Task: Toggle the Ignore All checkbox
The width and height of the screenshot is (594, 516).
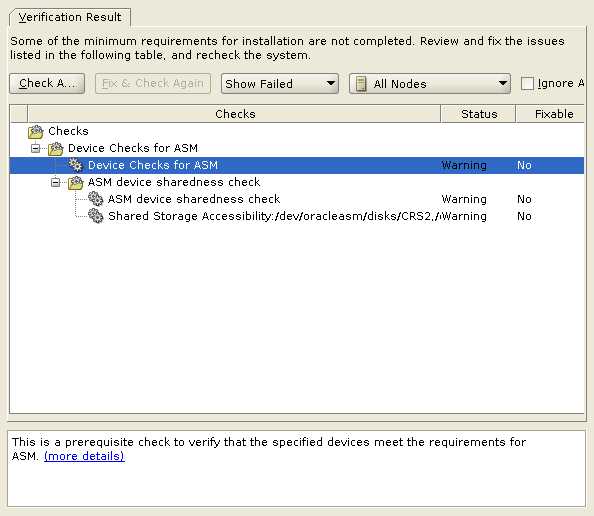Action: coord(527,83)
